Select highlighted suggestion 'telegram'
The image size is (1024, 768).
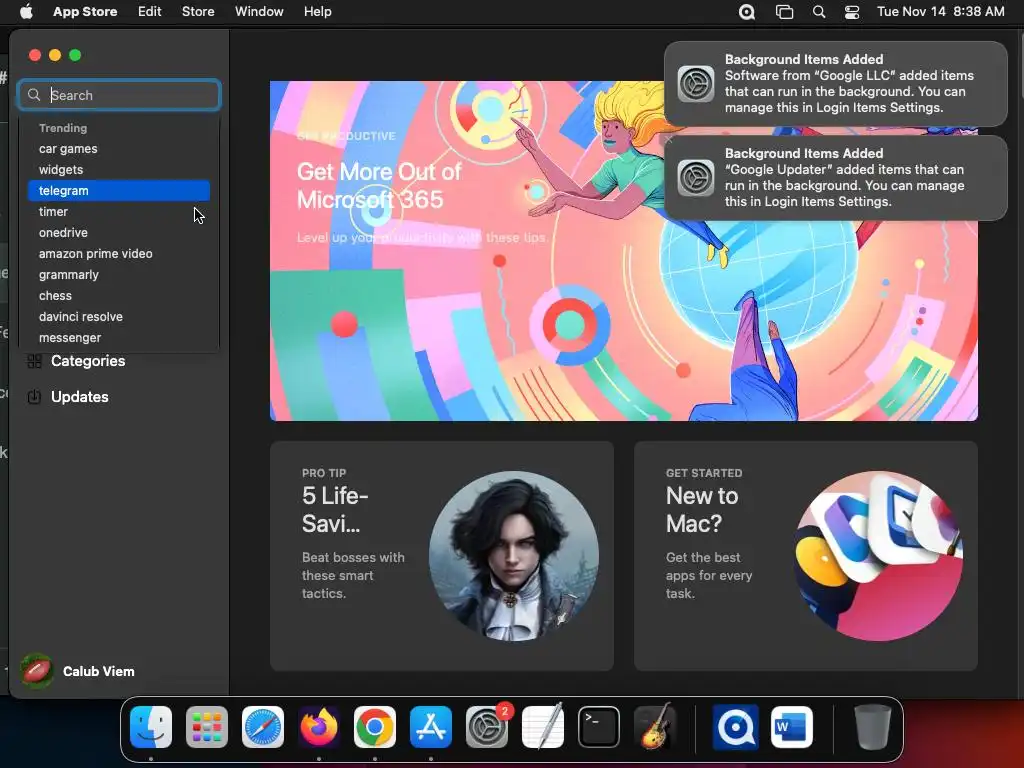pyautogui.click(x=119, y=191)
